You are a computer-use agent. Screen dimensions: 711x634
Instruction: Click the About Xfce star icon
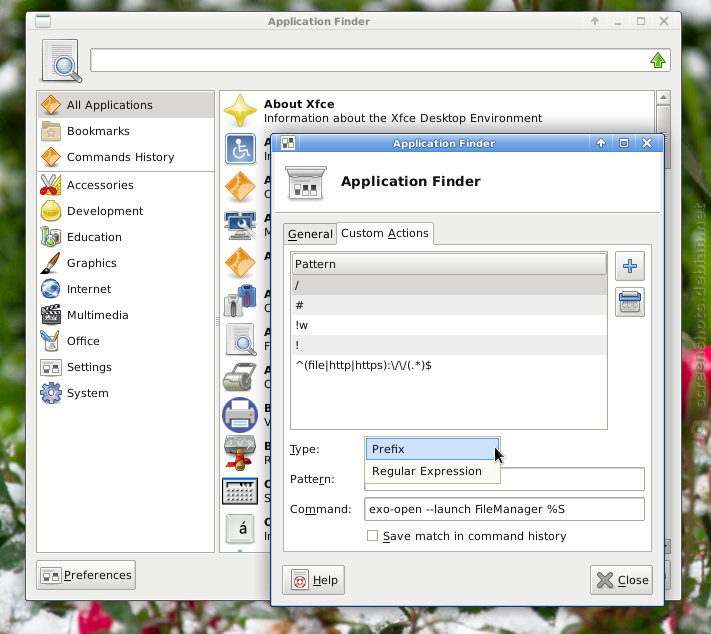(x=240, y=111)
